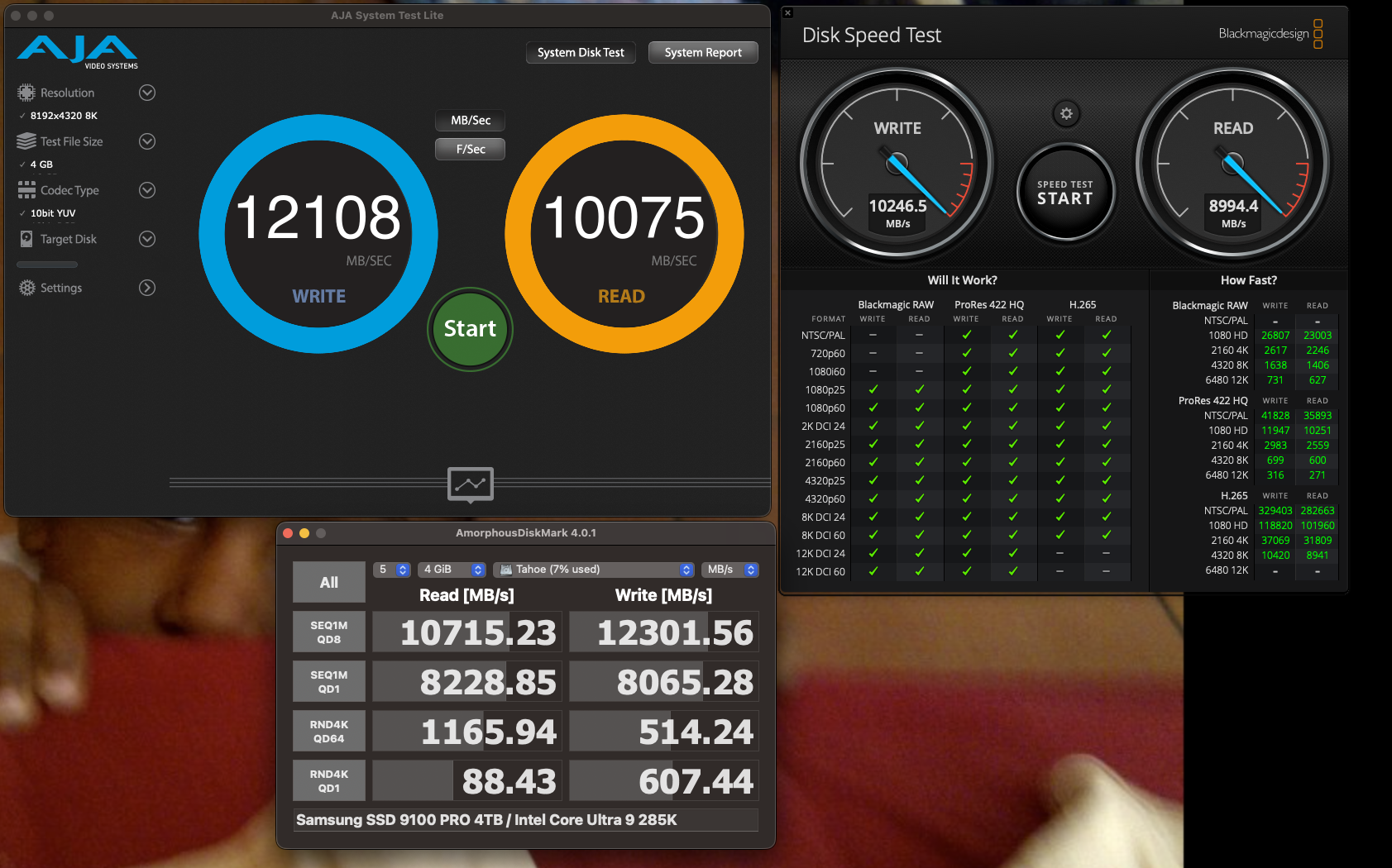Click the Test File Size stack icon
Screen dimensions: 1392x868
point(26,141)
